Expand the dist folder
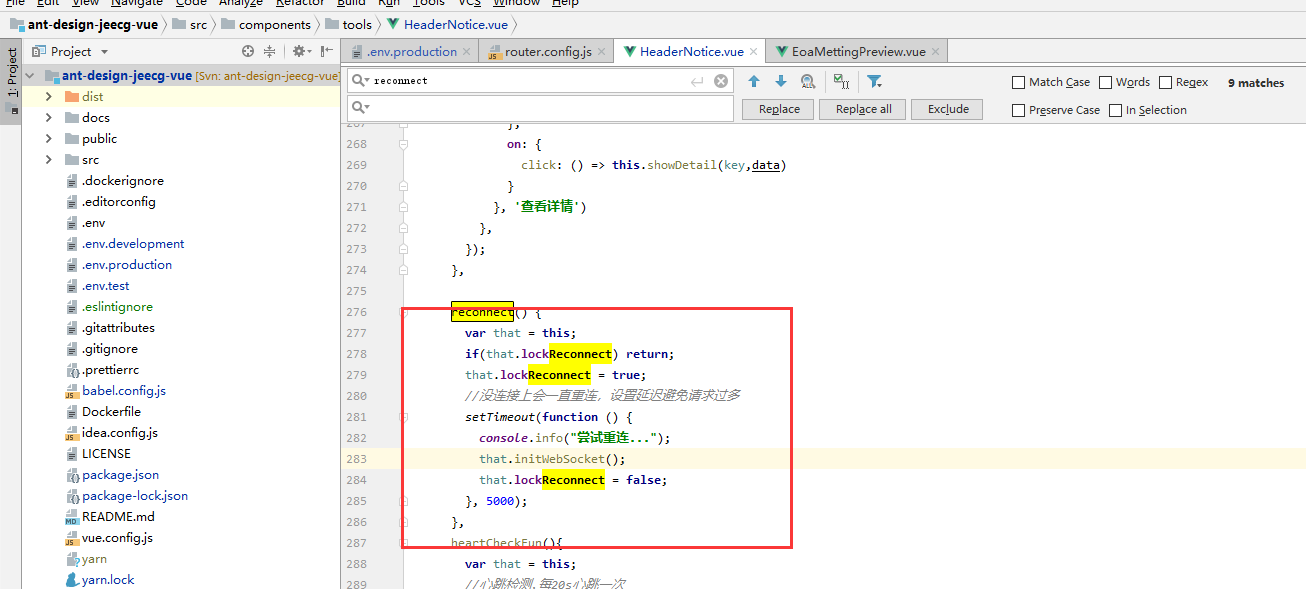The height and width of the screenshot is (589, 1306). tap(49, 97)
